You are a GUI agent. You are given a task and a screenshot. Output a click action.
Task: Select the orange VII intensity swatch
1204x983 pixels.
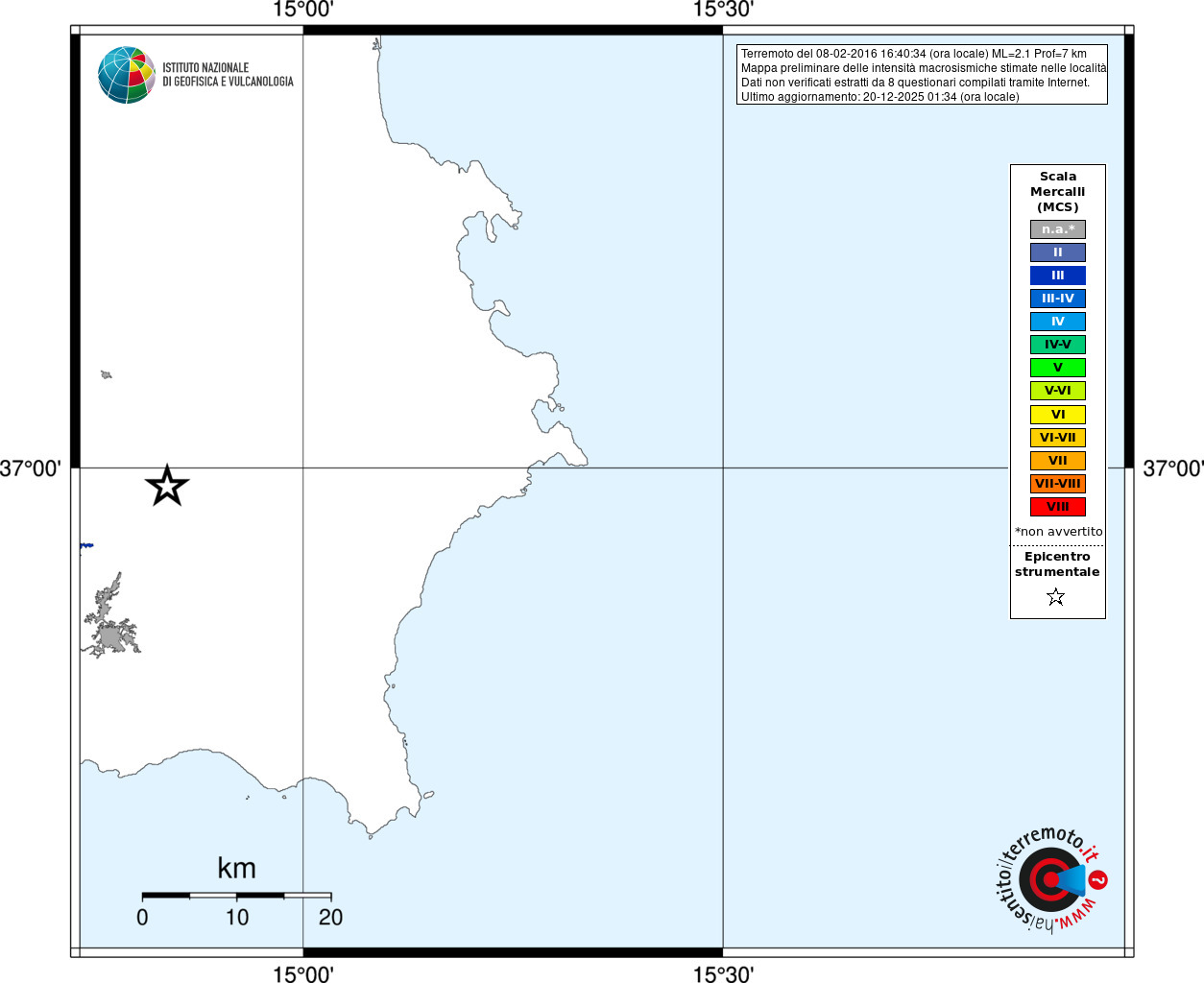1058,461
